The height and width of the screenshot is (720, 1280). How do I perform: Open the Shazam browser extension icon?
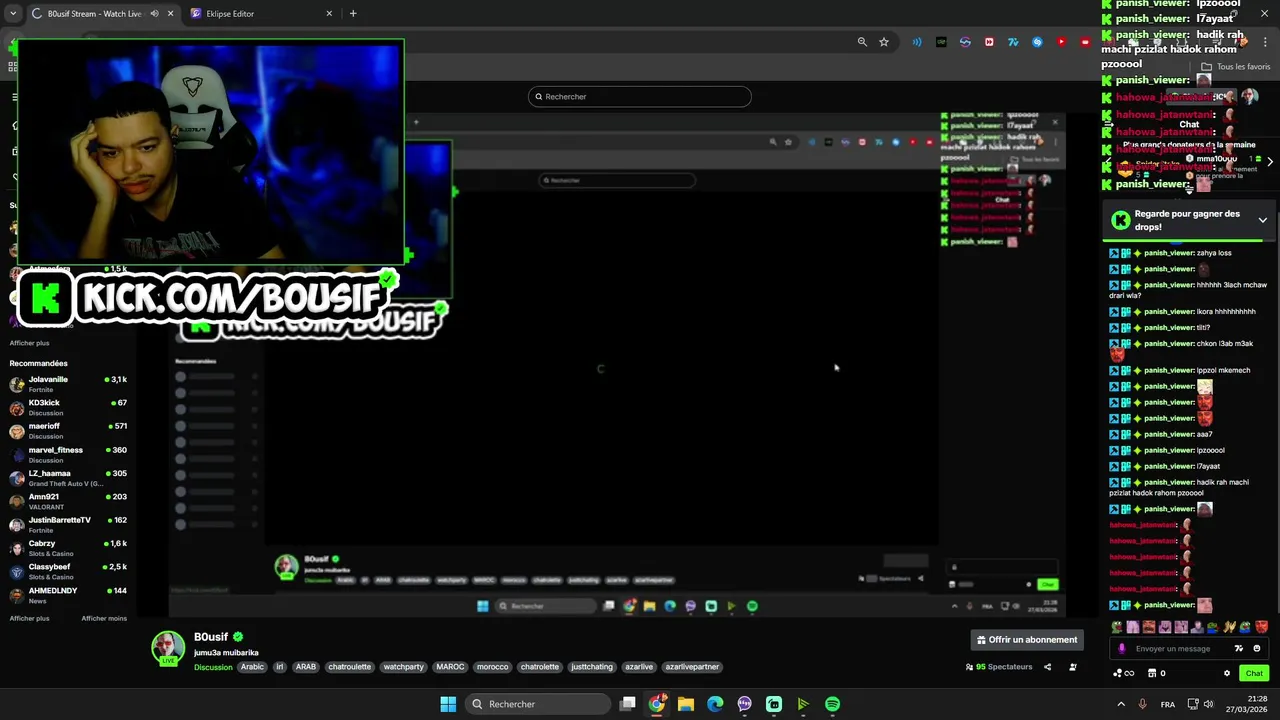(1037, 42)
